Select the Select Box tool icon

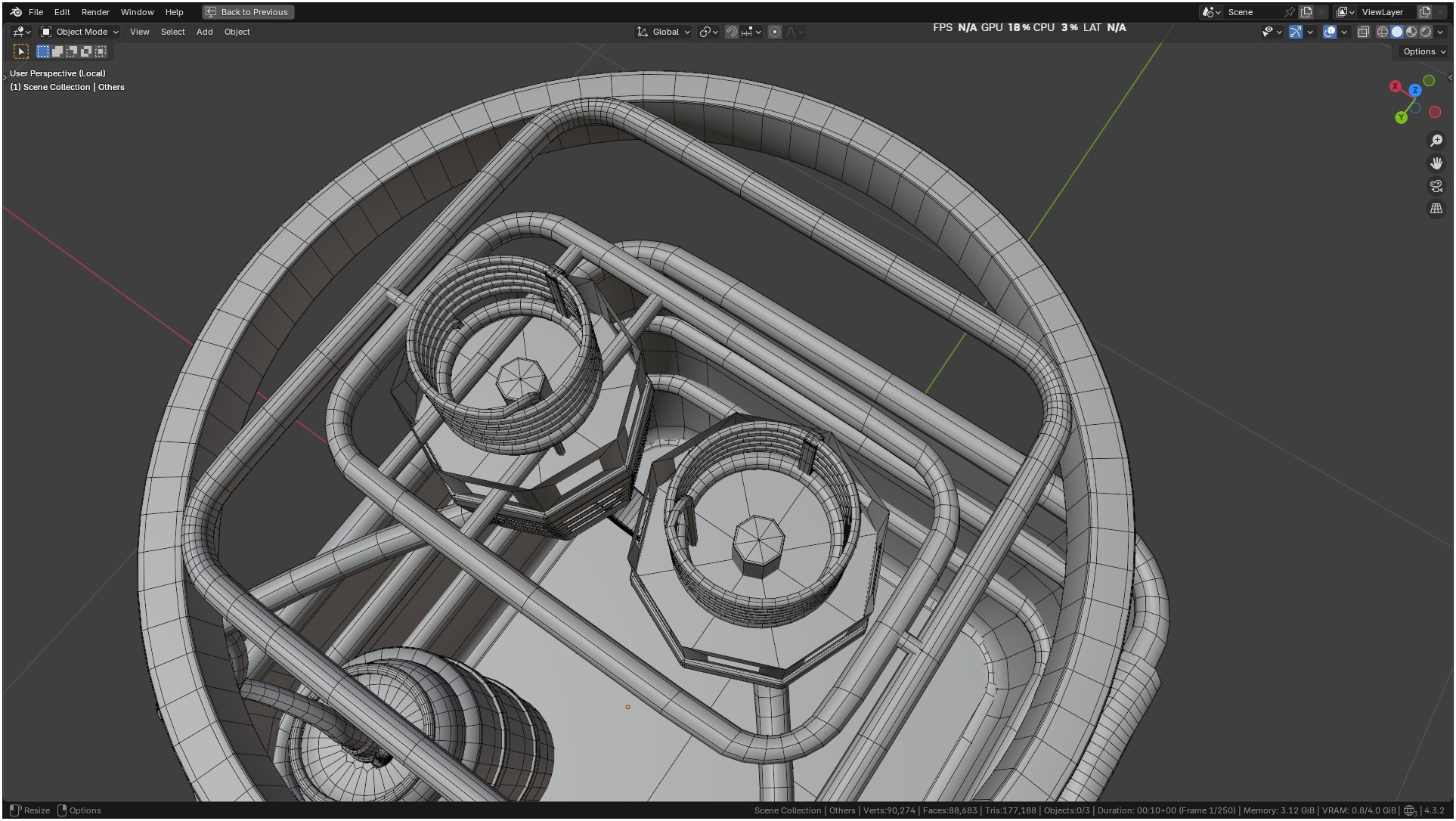point(21,51)
